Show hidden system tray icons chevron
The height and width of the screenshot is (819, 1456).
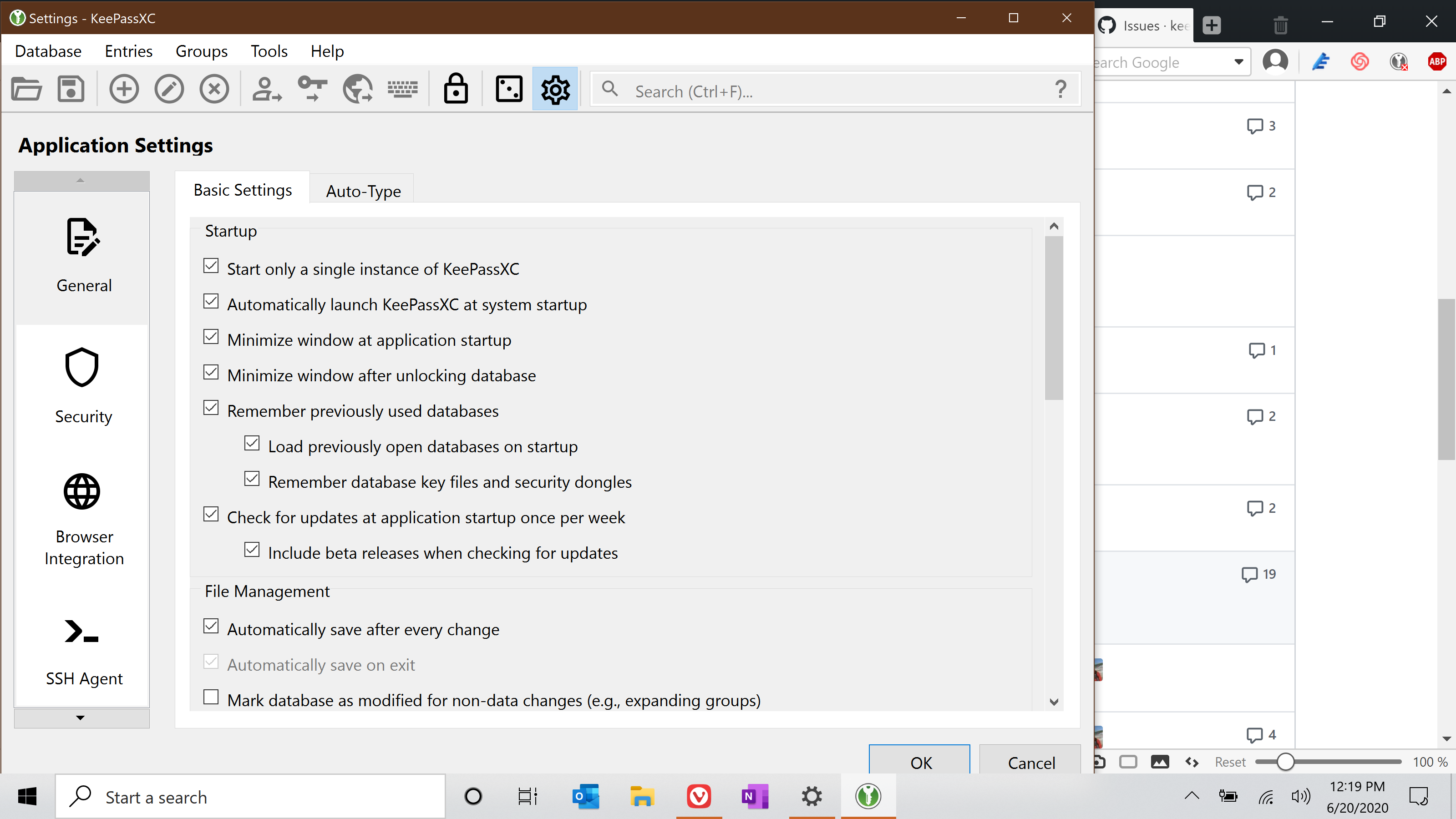pyautogui.click(x=1192, y=796)
